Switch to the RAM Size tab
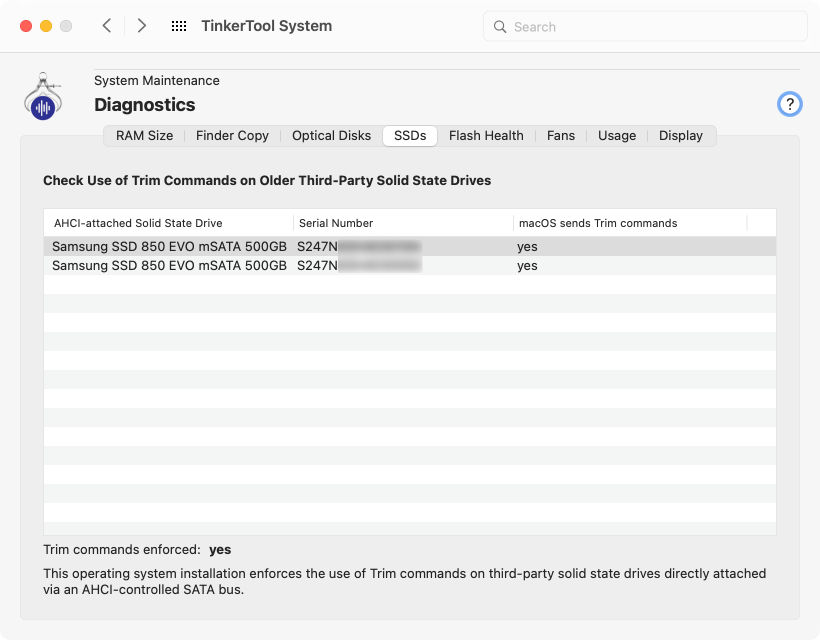 144,136
